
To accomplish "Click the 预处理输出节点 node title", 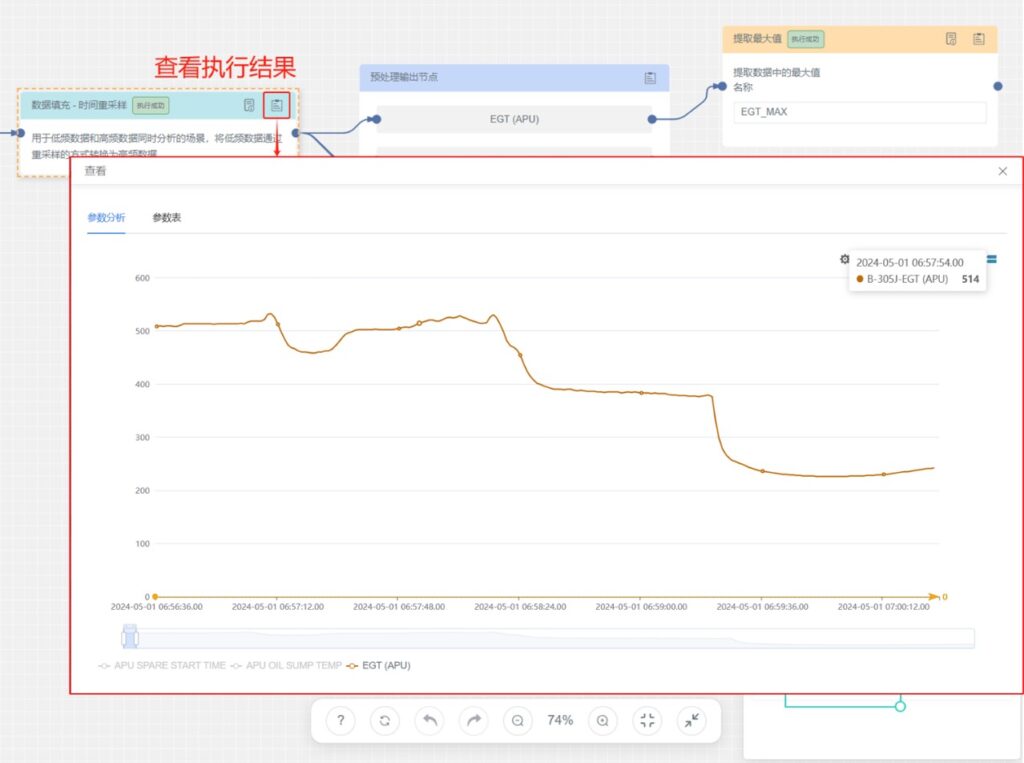I will (404, 77).
